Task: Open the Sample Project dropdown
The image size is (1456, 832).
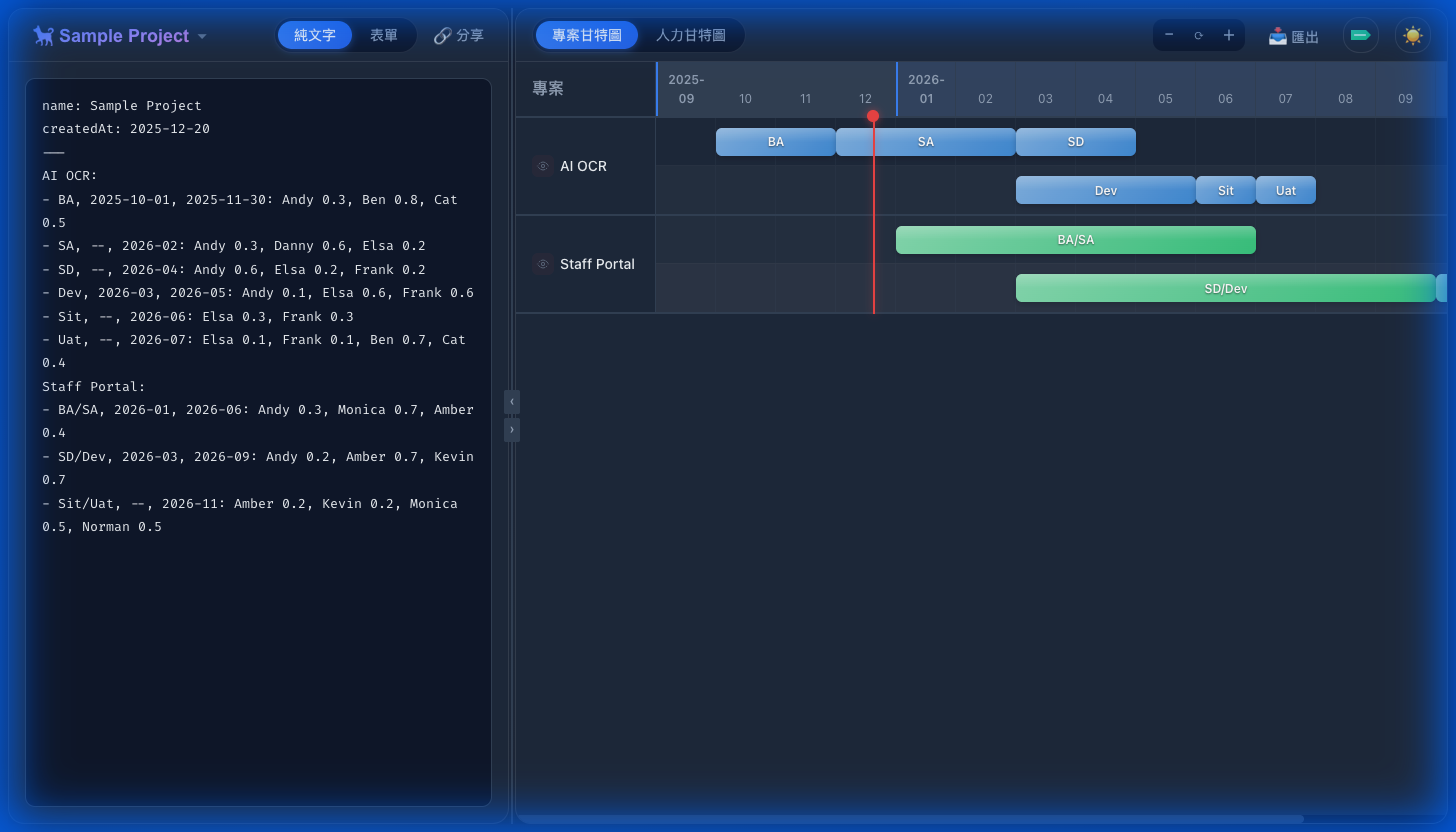Action: pyautogui.click(x=203, y=36)
